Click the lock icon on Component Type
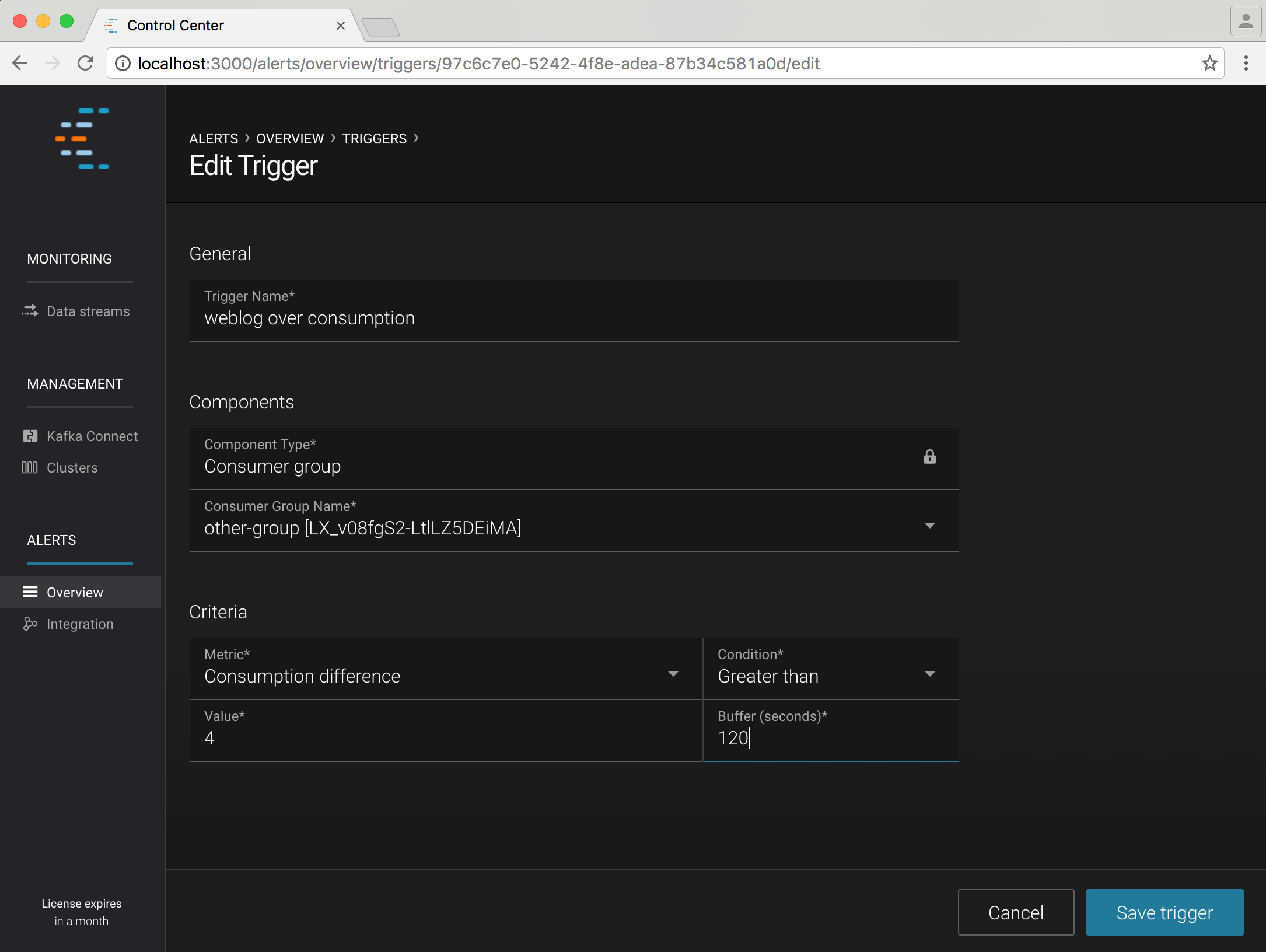Screen dimensions: 1266x952 coord(929,457)
